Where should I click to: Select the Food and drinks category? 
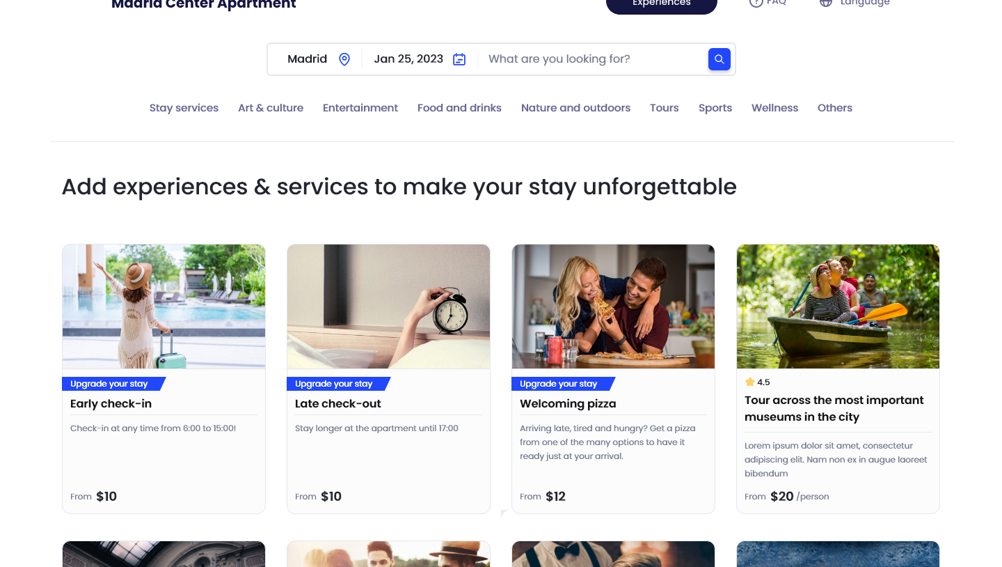click(x=459, y=108)
